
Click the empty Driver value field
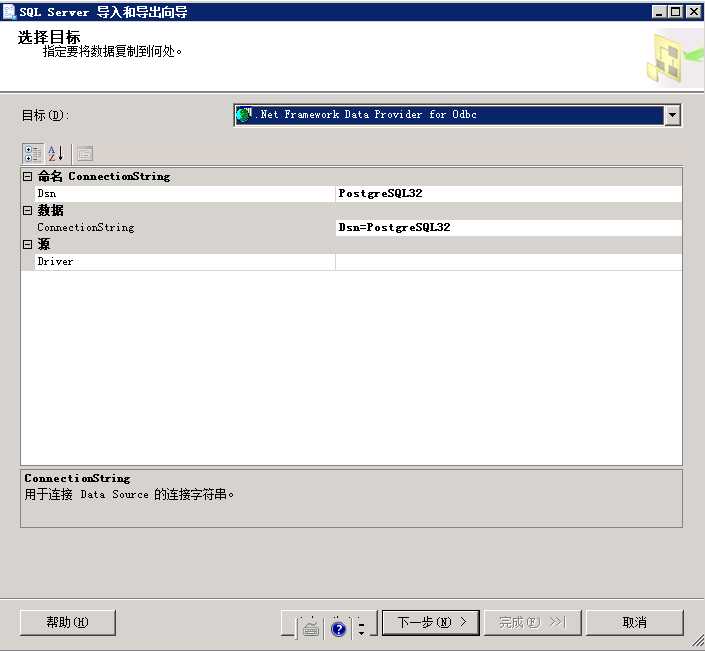(x=509, y=262)
